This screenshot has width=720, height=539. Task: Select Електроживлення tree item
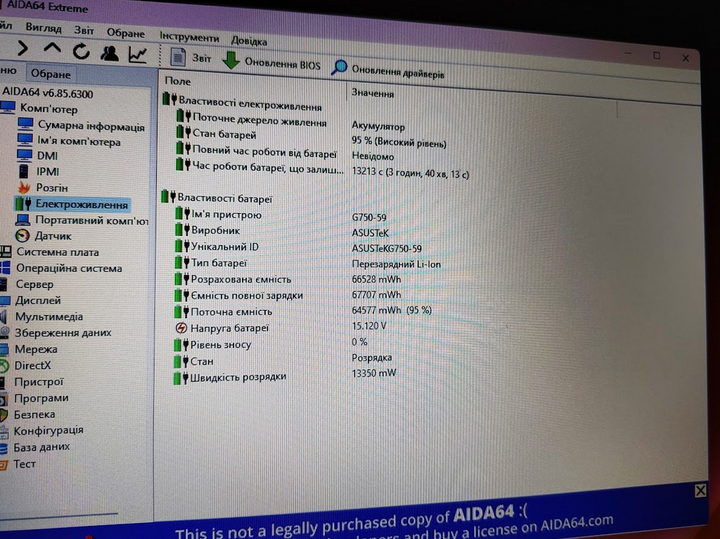point(71,204)
